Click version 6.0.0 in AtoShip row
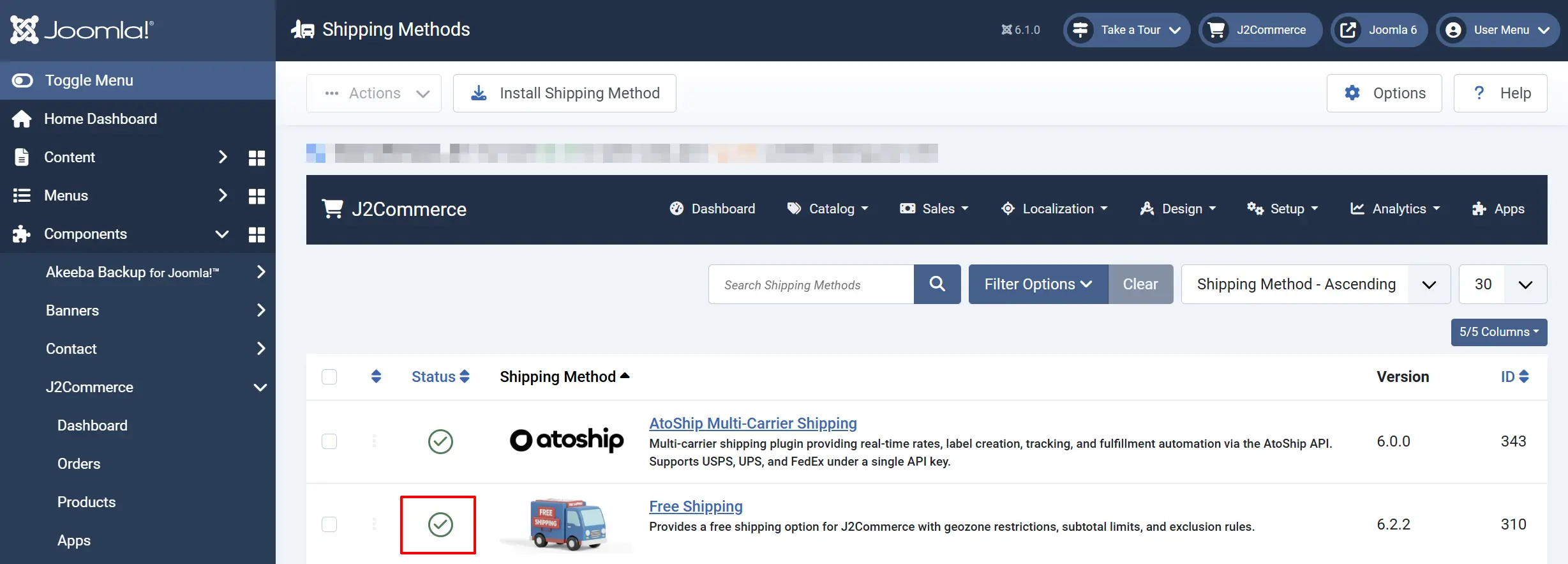The height and width of the screenshot is (564, 1568). click(x=1393, y=441)
